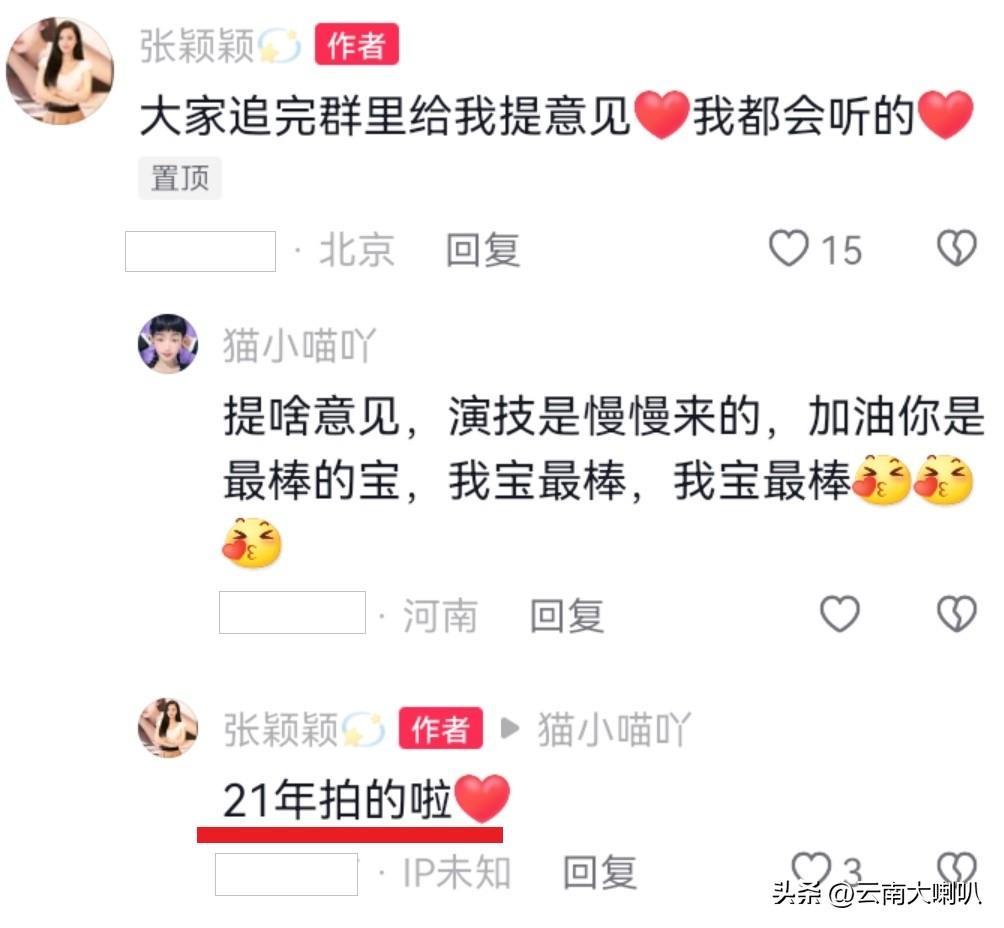Open 张颖颖 username on the reply
The width and height of the screenshot is (1004, 928).
(280, 729)
